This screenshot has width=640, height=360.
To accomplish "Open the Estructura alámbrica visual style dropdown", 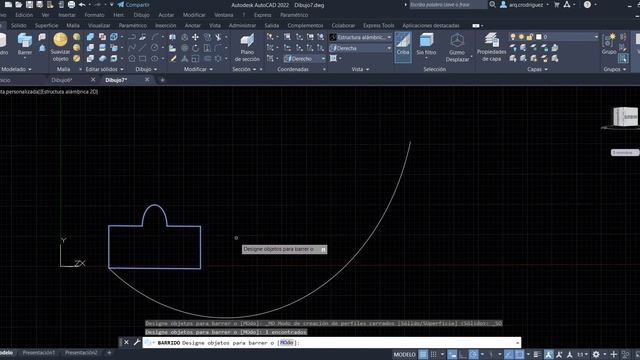I will [360, 37].
